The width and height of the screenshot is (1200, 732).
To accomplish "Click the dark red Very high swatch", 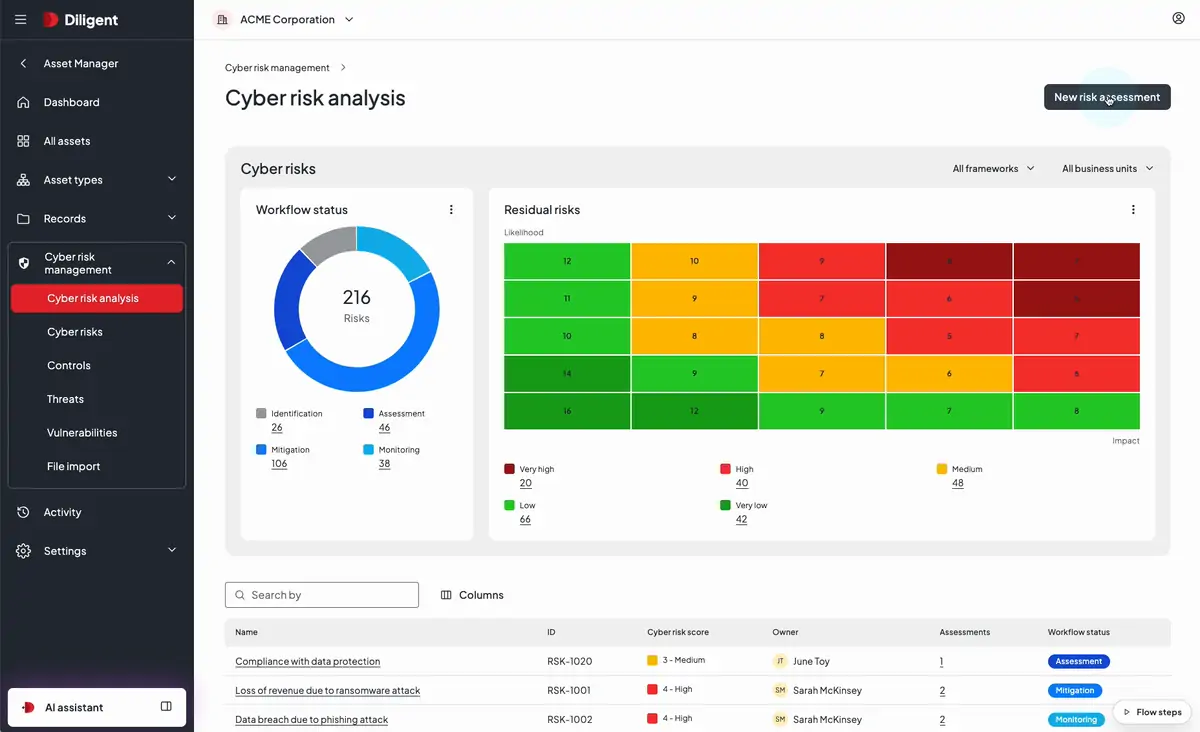I will coord(510,468).
